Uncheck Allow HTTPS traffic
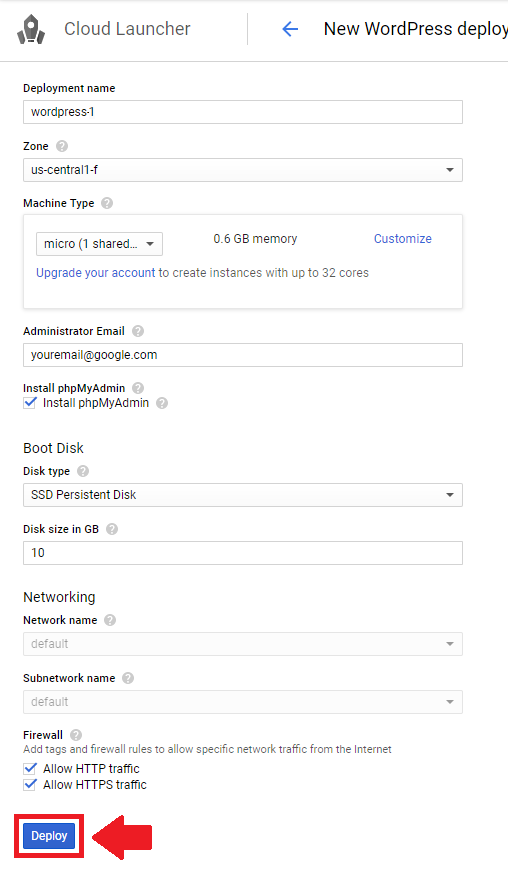This screenshot has height=877, width=508. click(x=30, y=785)
